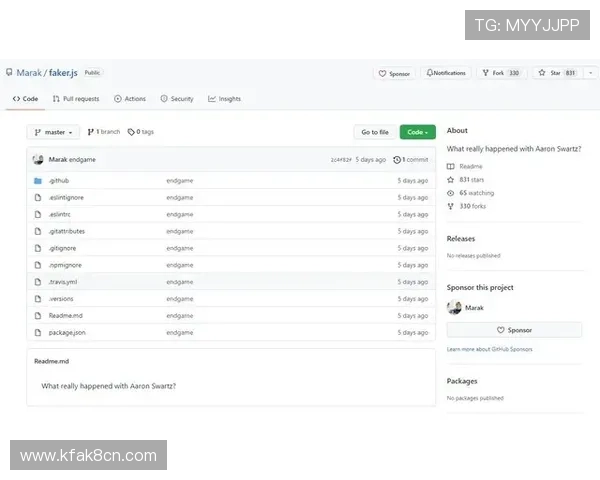Screen dimensions: 600x480
Task: Open the .versions file
Action: coord(61,299)
